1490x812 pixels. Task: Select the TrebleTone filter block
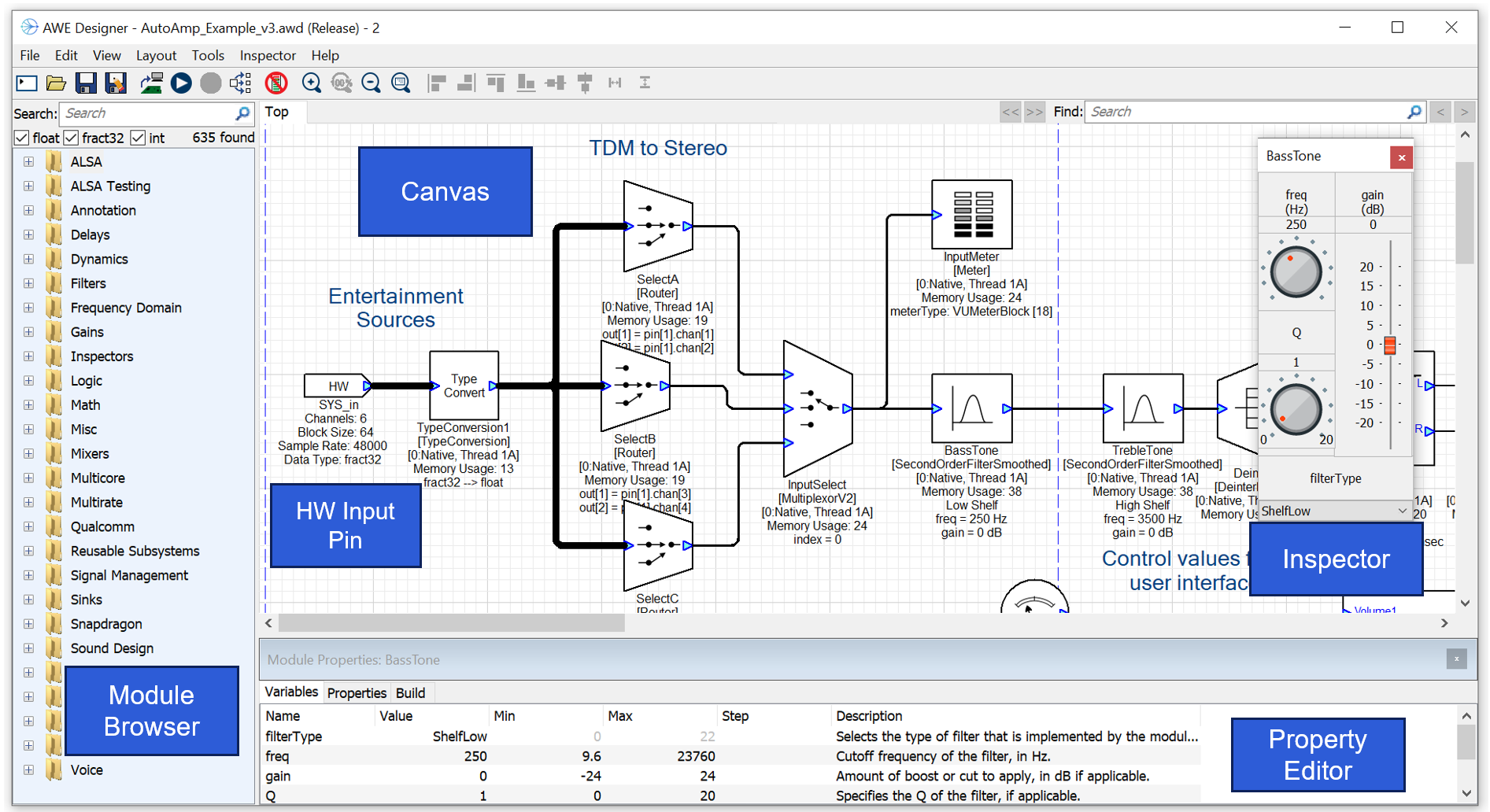pos(1143,408)
